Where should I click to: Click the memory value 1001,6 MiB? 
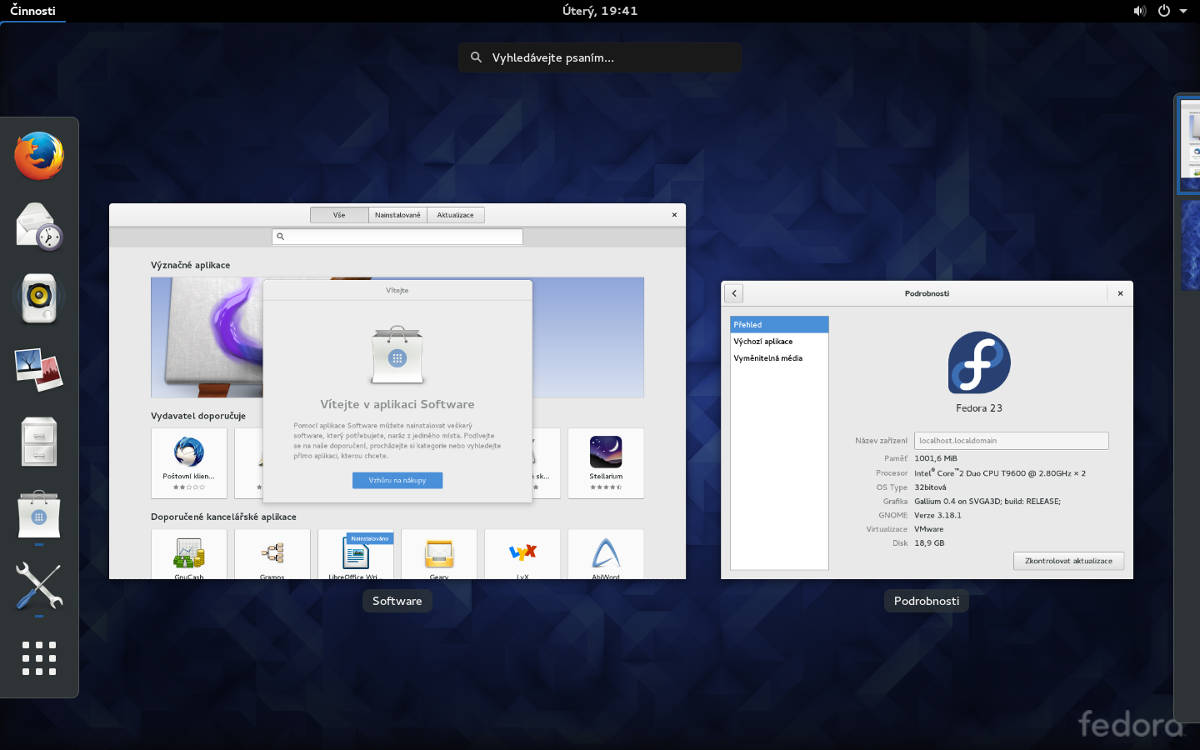tap(936, 458)
